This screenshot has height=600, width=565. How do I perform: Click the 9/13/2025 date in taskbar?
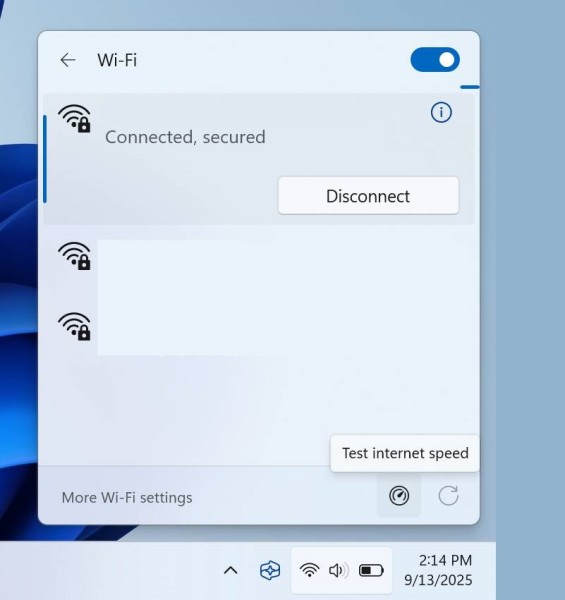coord(438,580)
